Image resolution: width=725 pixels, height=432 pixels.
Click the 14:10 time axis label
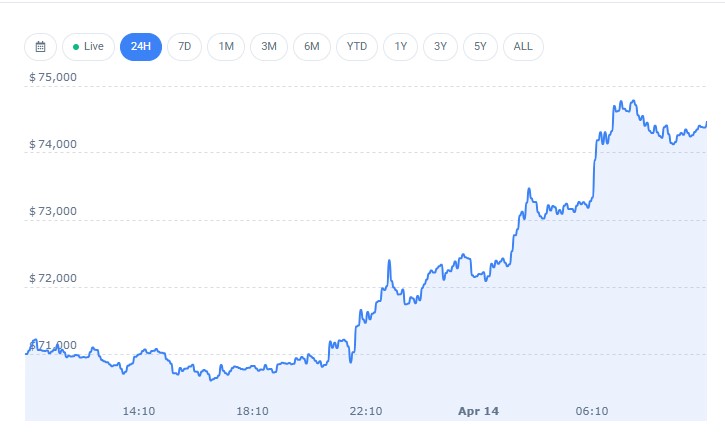(139, 410)
